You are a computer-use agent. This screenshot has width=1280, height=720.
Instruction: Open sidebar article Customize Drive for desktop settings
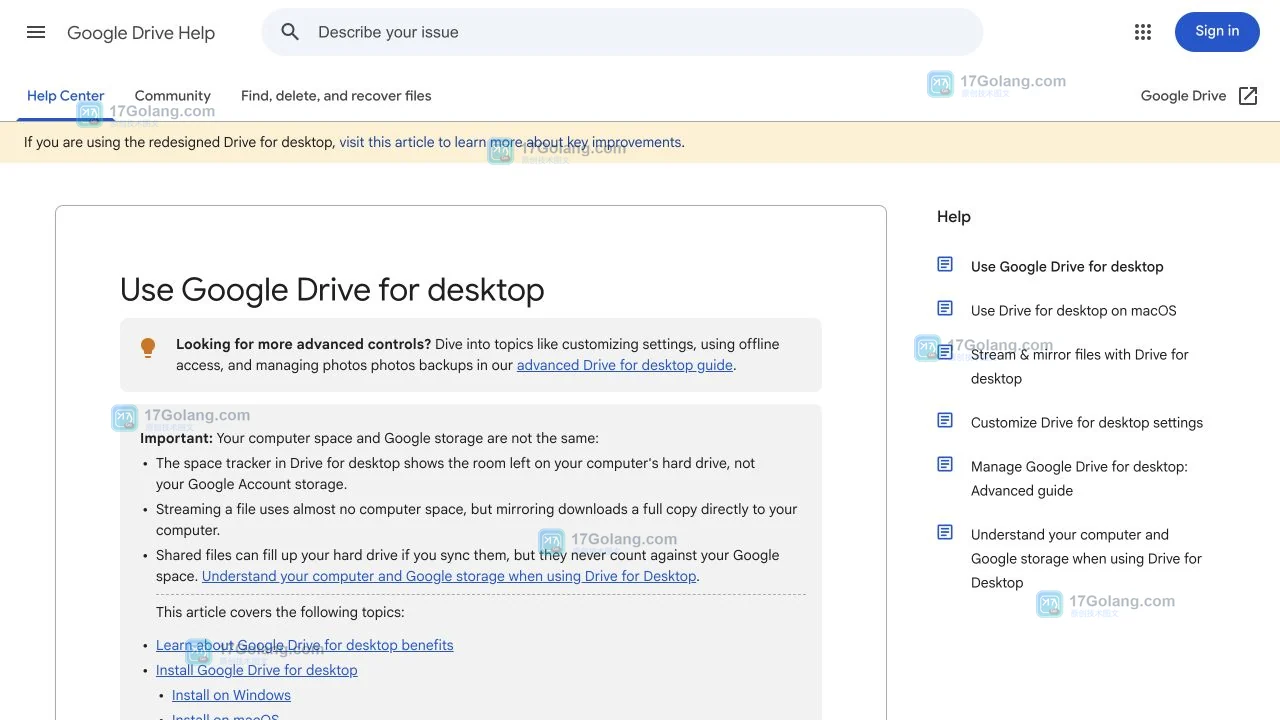click(1087, 423)
